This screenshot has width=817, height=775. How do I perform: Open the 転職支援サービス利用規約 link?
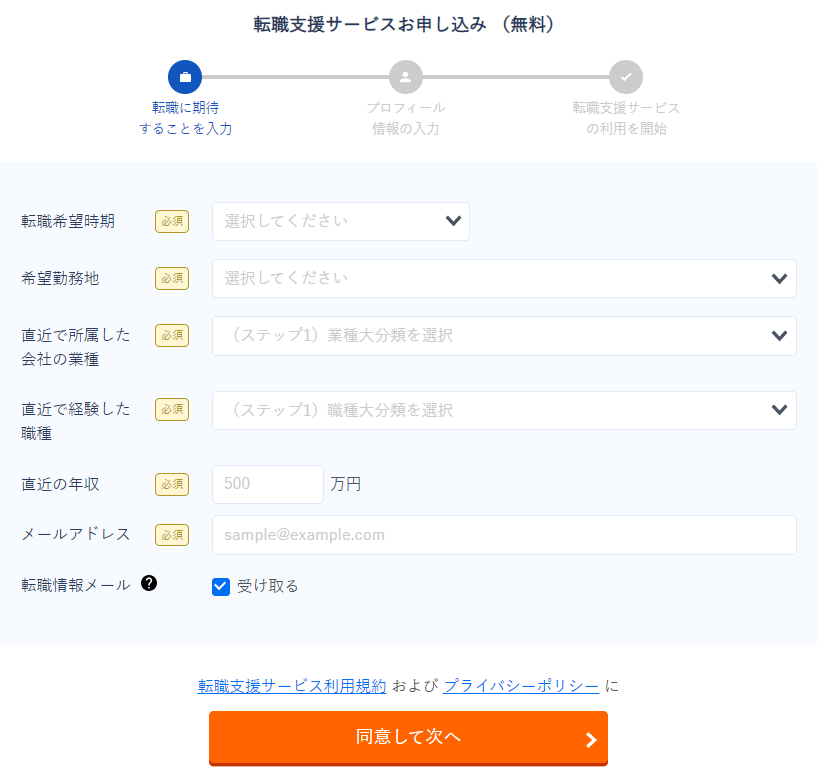[x=291, y=686]
